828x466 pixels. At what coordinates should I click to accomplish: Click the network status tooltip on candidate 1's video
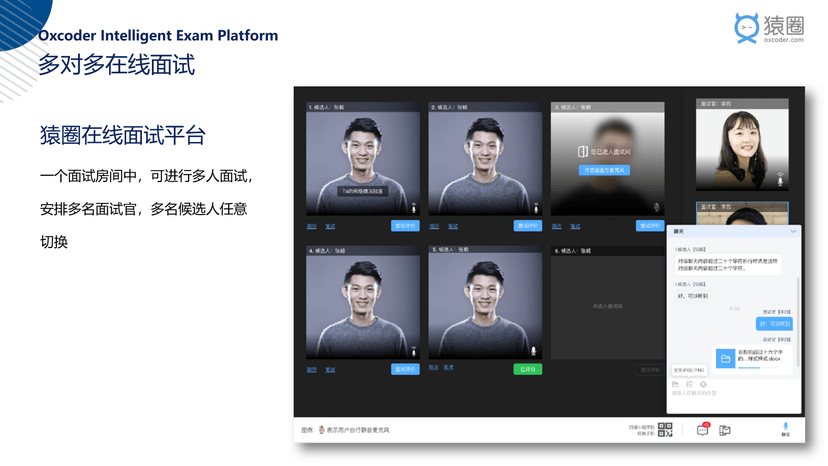click(x=363, y=191)
